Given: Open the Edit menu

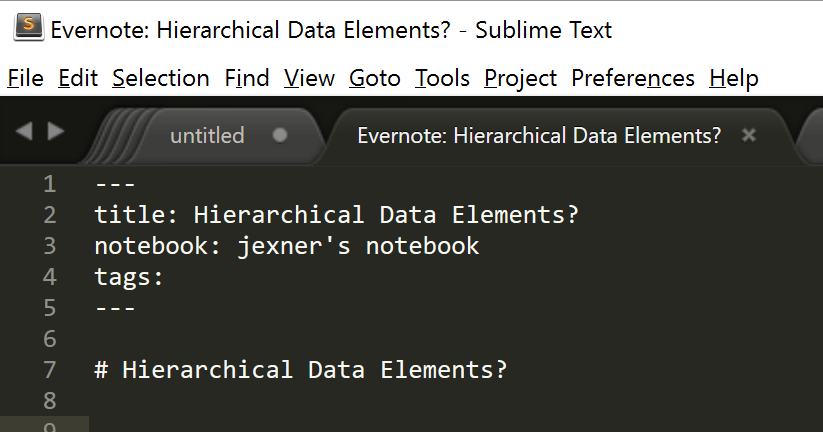Looking at the screenshot, I should [78, 78].
